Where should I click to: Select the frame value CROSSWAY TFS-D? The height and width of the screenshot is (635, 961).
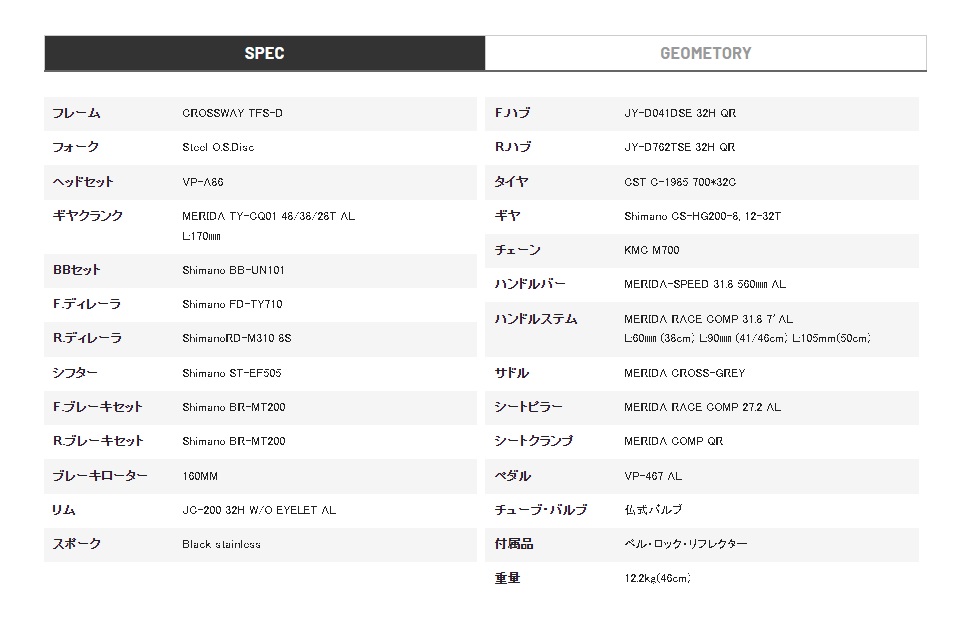click(x=232, y=113)
